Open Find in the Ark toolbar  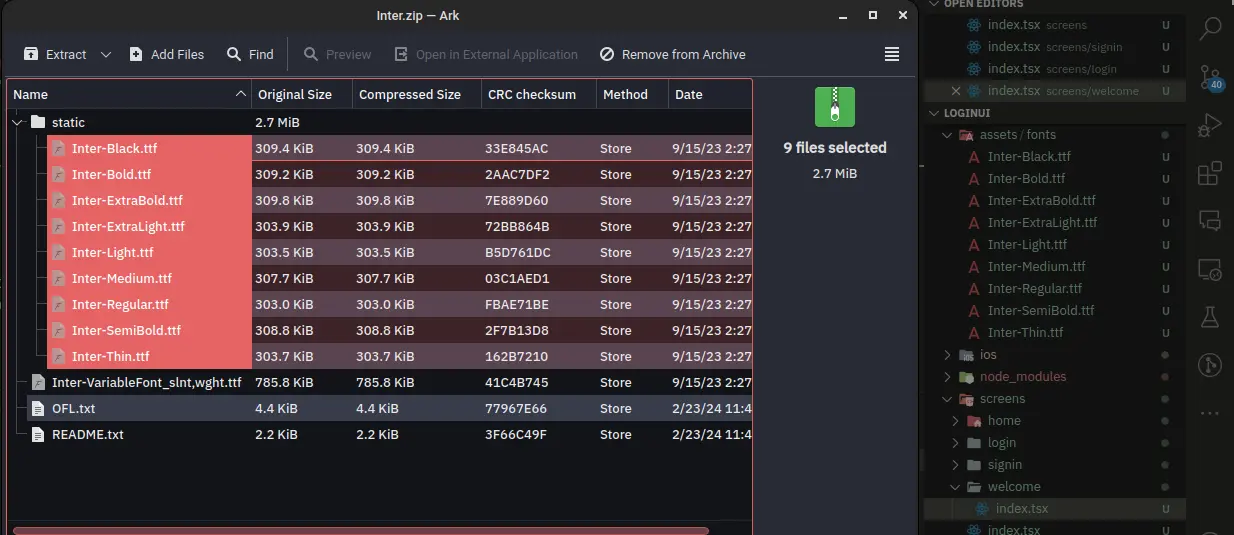(250, 54)
